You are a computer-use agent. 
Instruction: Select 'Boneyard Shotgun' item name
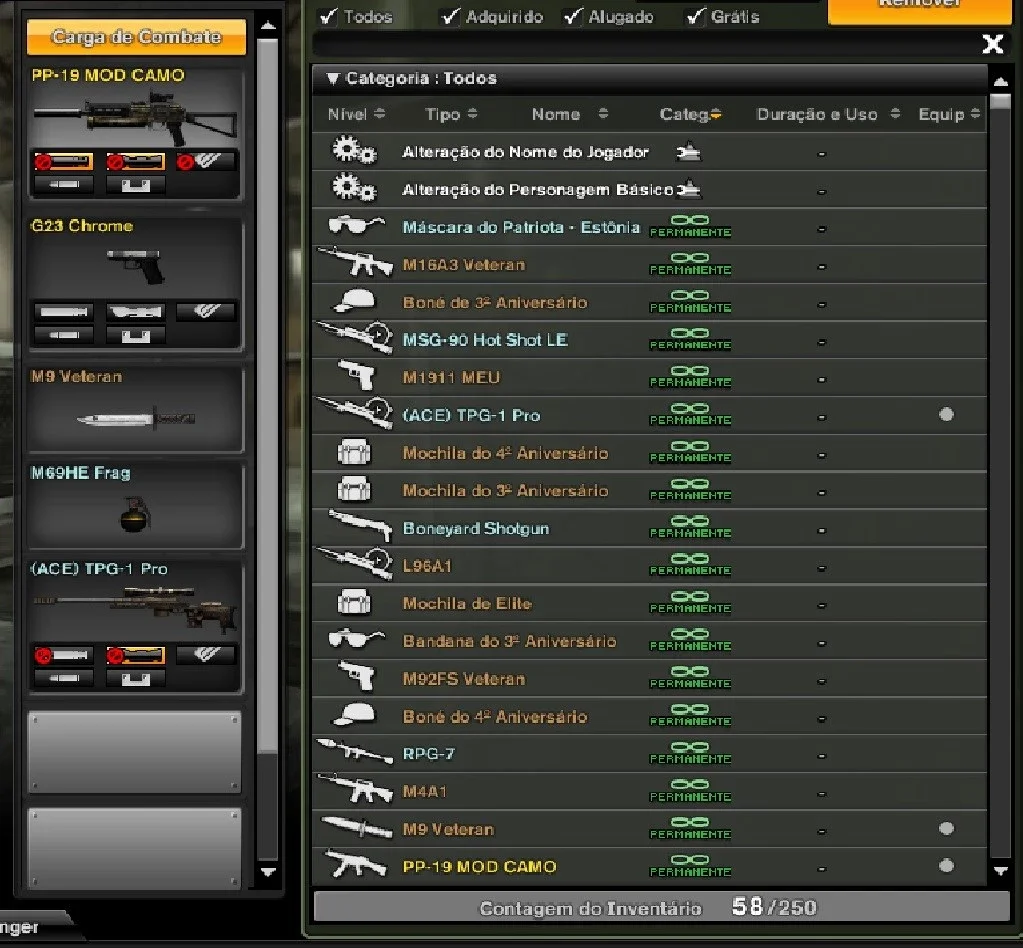point(476,528)
